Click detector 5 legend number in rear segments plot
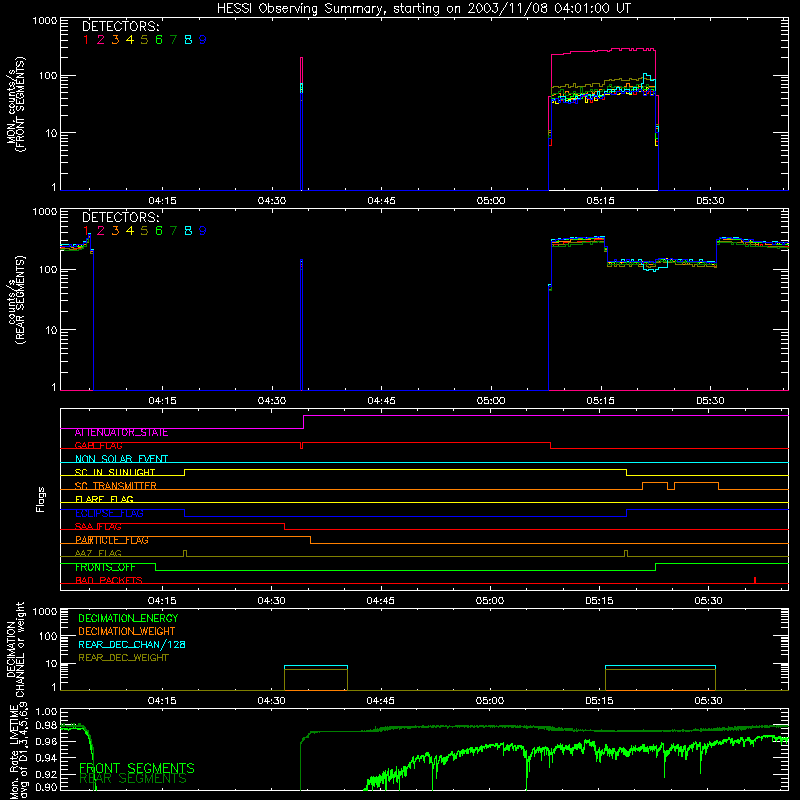The image size is (800, 800). click(144, 231)
